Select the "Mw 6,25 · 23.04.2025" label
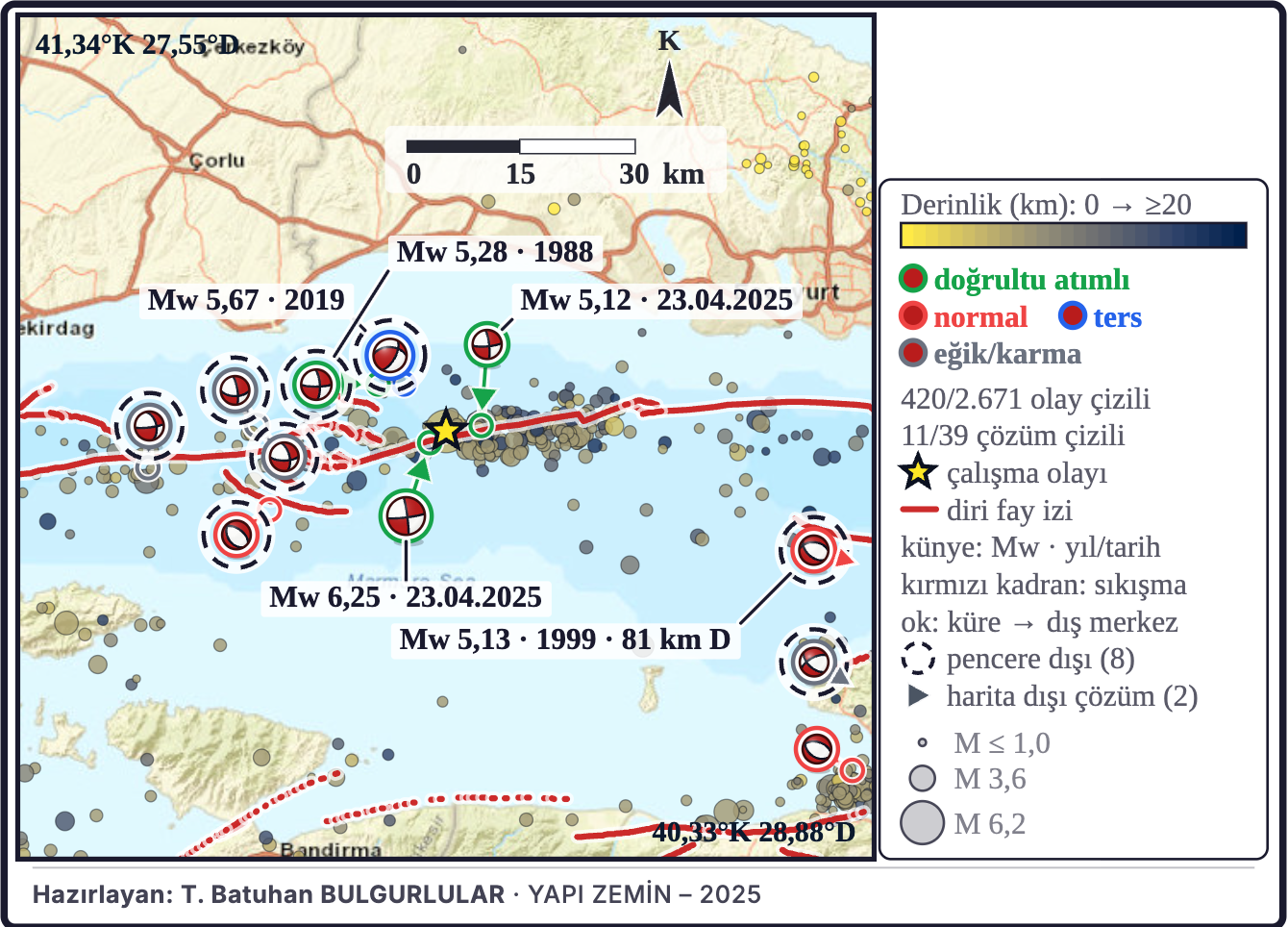The image size is (1288, 927). [x=406, y=597]
